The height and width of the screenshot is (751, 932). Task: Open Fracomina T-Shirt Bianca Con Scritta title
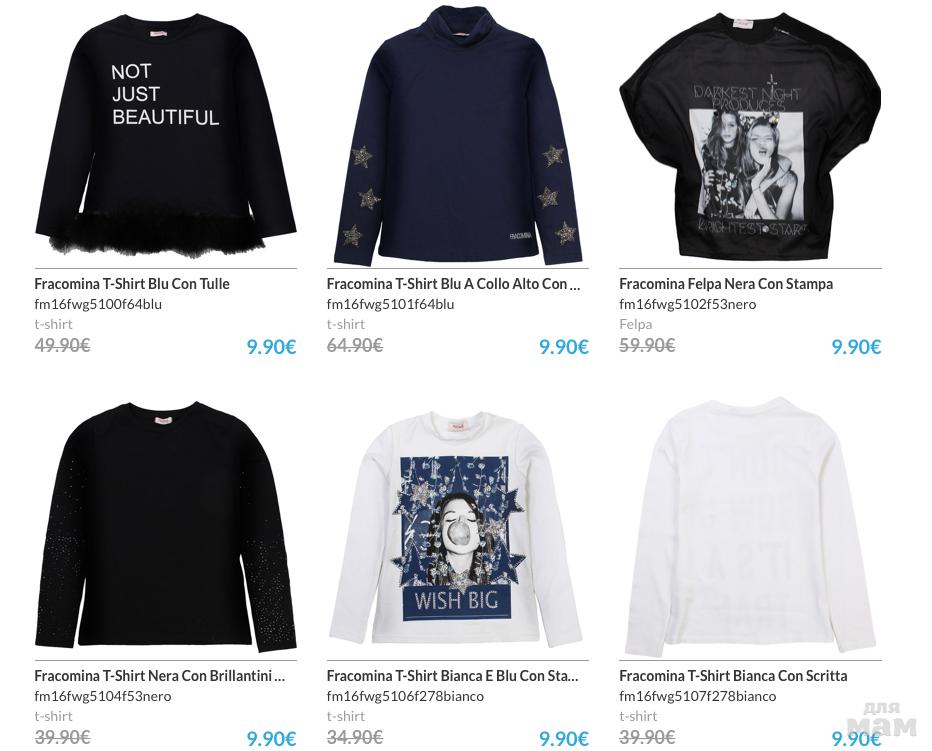[733, 675]
